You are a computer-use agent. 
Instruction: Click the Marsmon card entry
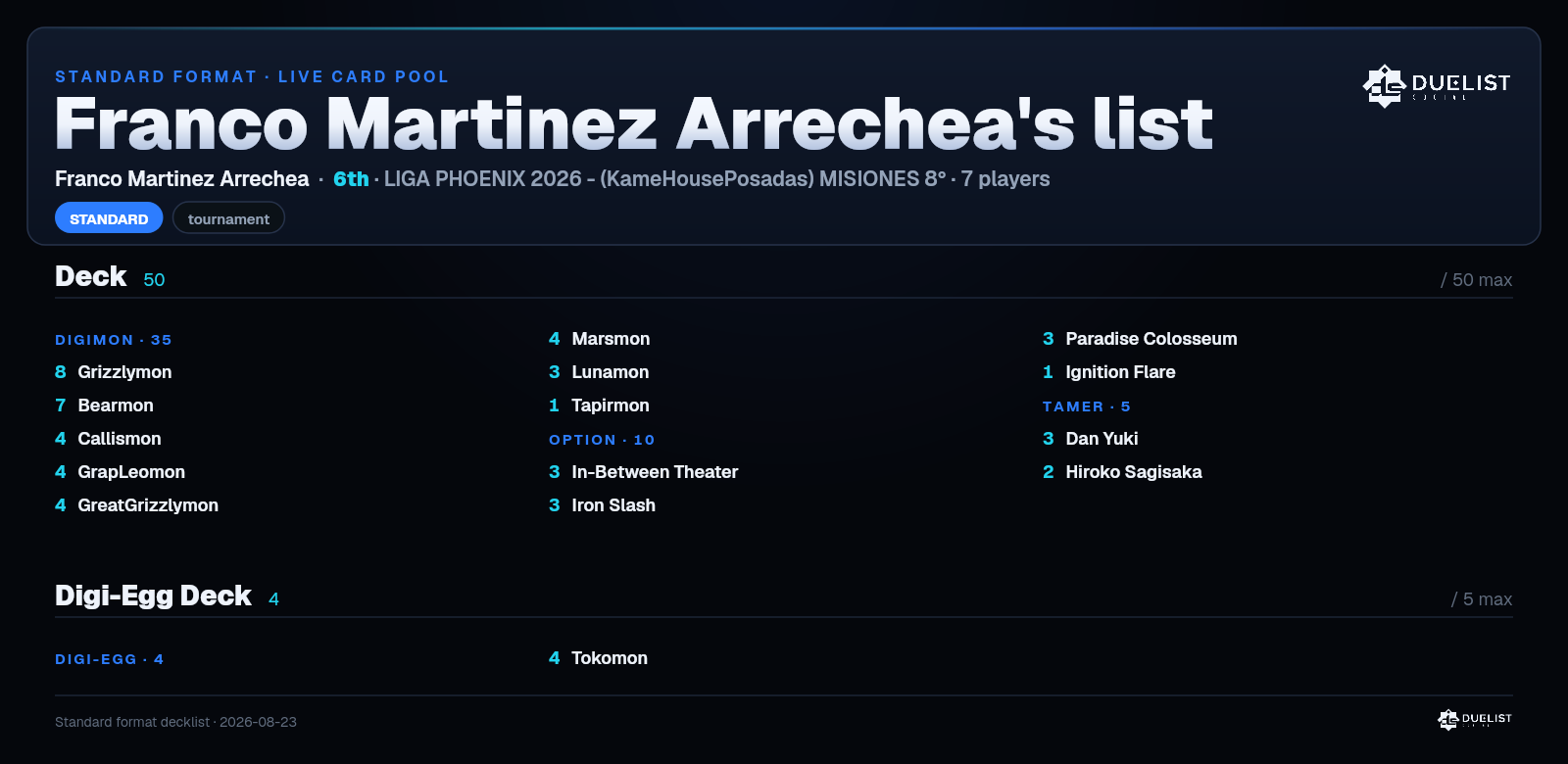coord(600,339)
